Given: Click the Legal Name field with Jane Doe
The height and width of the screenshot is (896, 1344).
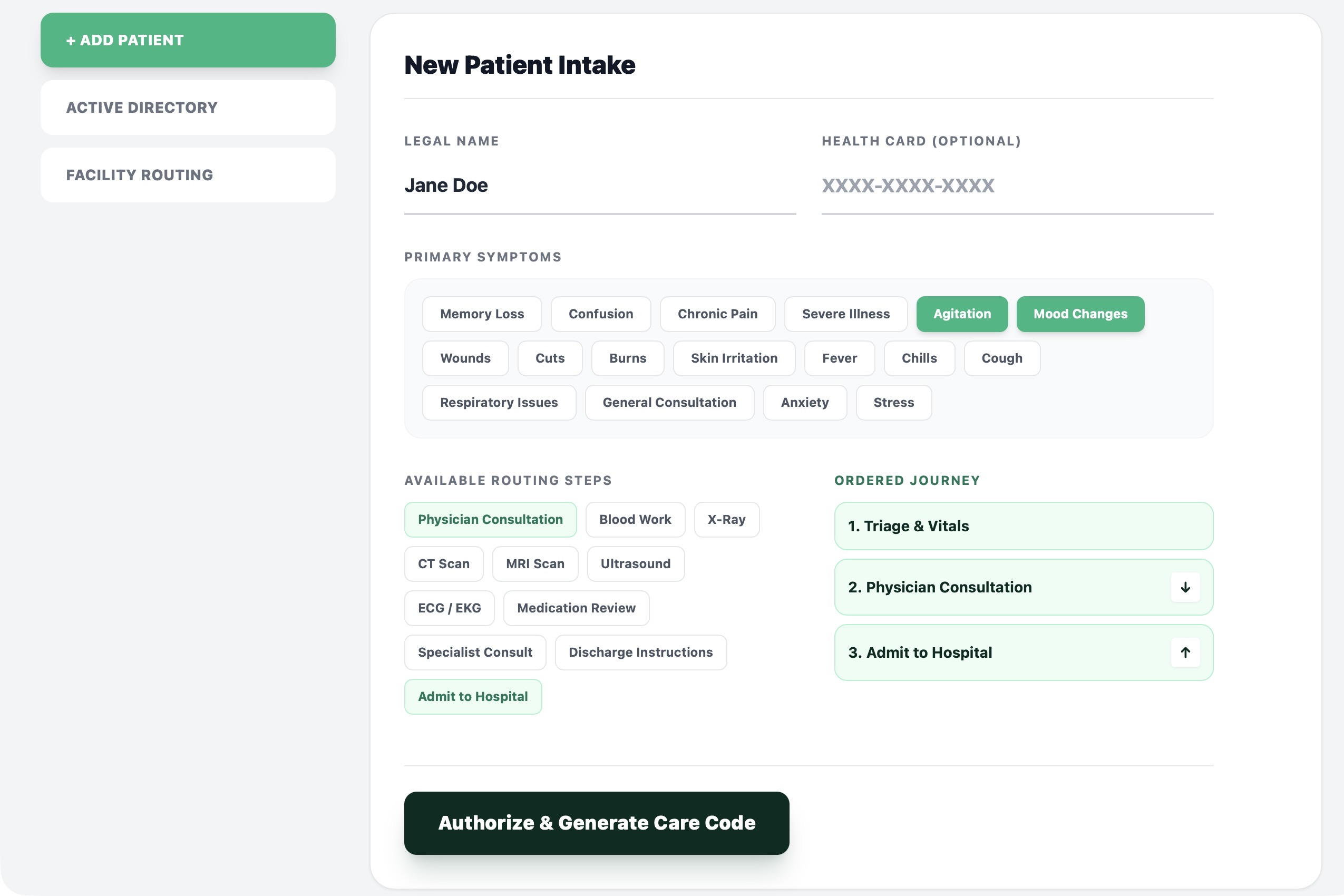Looking at the screenshot, I should tap(599, 186).
